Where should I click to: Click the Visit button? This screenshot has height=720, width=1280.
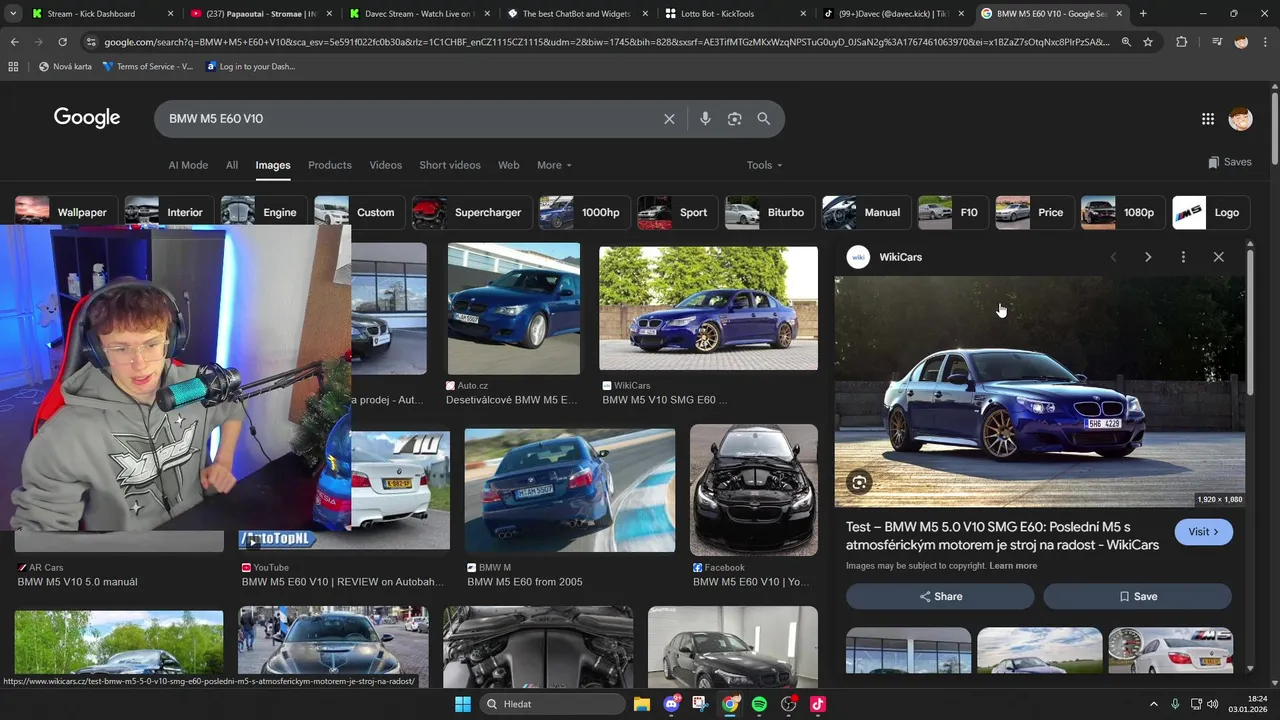(1204, 532)
